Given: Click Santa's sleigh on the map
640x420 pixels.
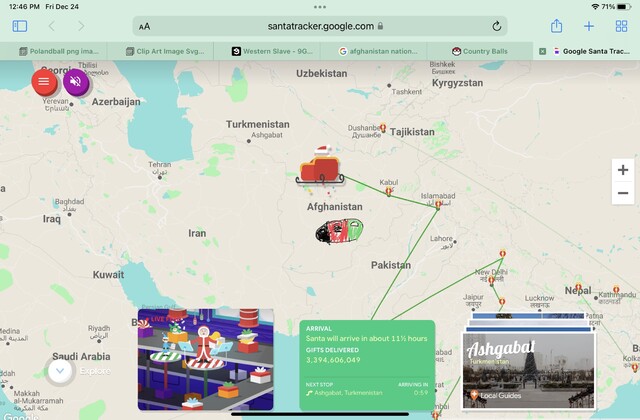Looking at the screenshot, I should pos(321,166).
